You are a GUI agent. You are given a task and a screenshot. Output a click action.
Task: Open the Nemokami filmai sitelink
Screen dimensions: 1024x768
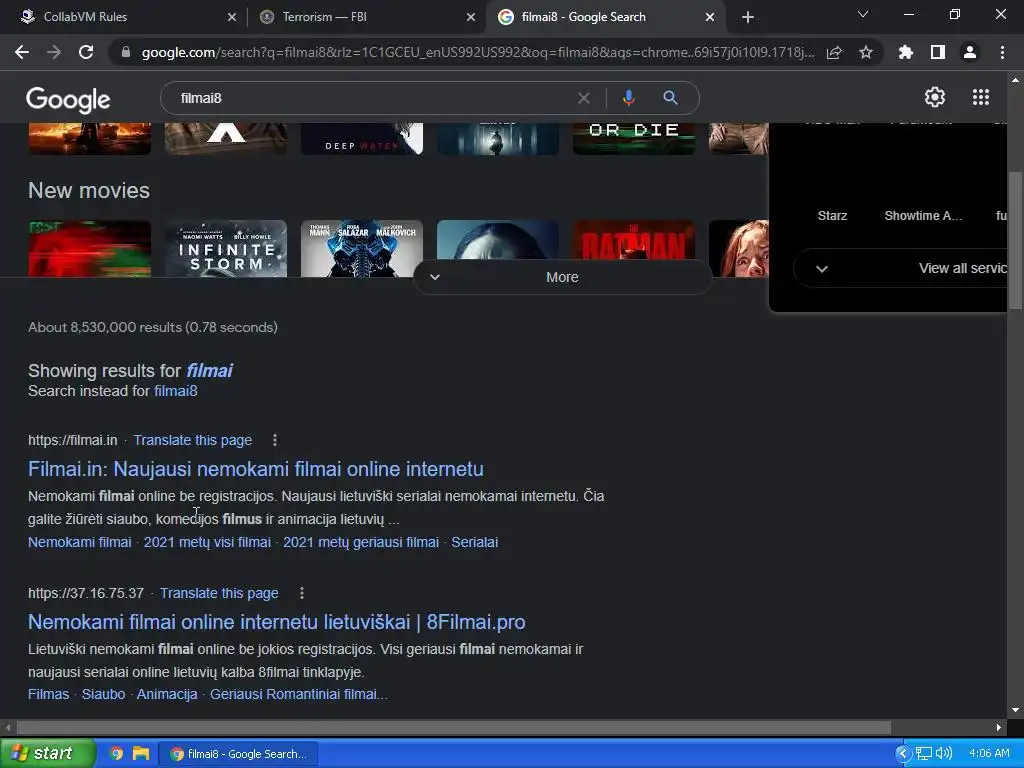pyautogui.click(x=80, y=542)
